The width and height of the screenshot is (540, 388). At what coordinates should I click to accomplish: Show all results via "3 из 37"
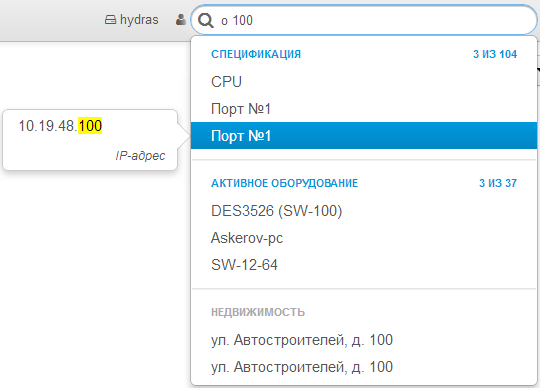point(498,183)
